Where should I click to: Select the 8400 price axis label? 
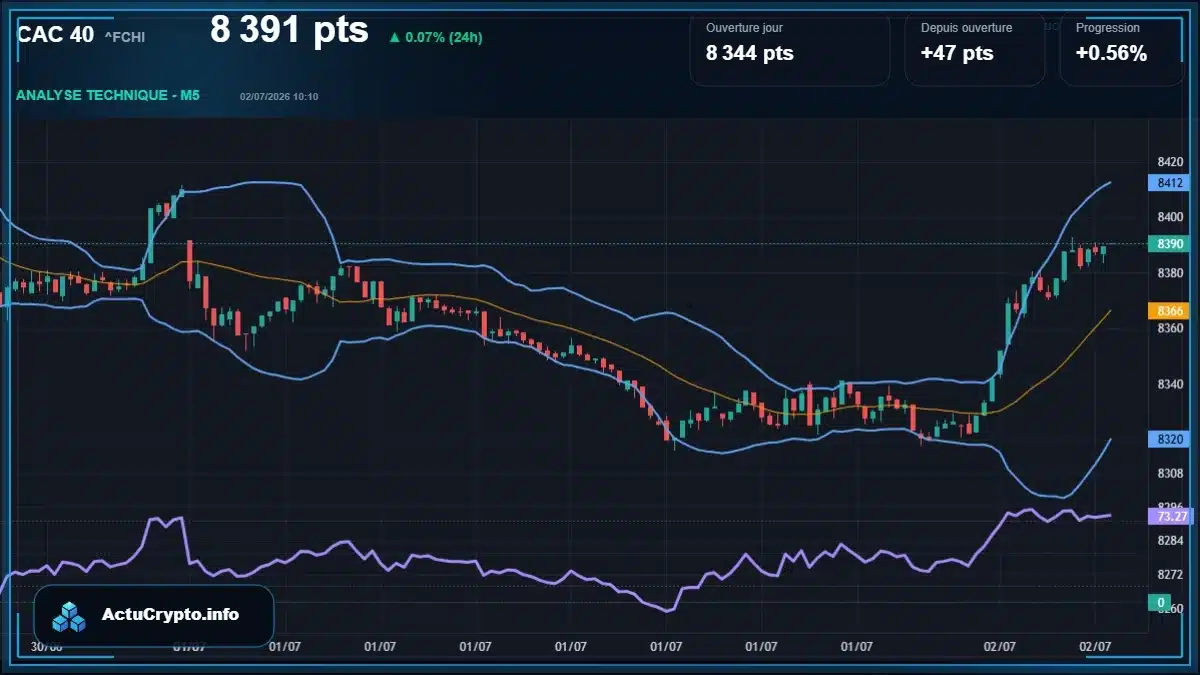(1170, 217)
